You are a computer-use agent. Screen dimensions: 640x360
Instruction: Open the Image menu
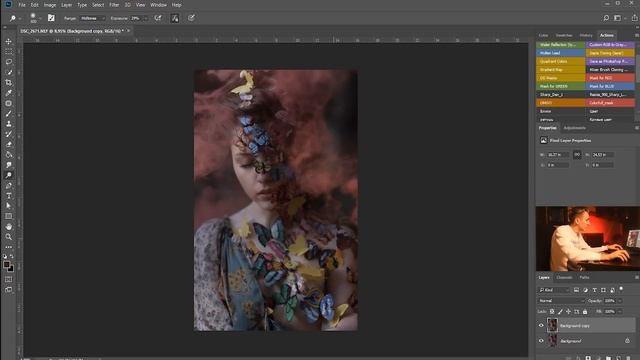pos(50,5)
